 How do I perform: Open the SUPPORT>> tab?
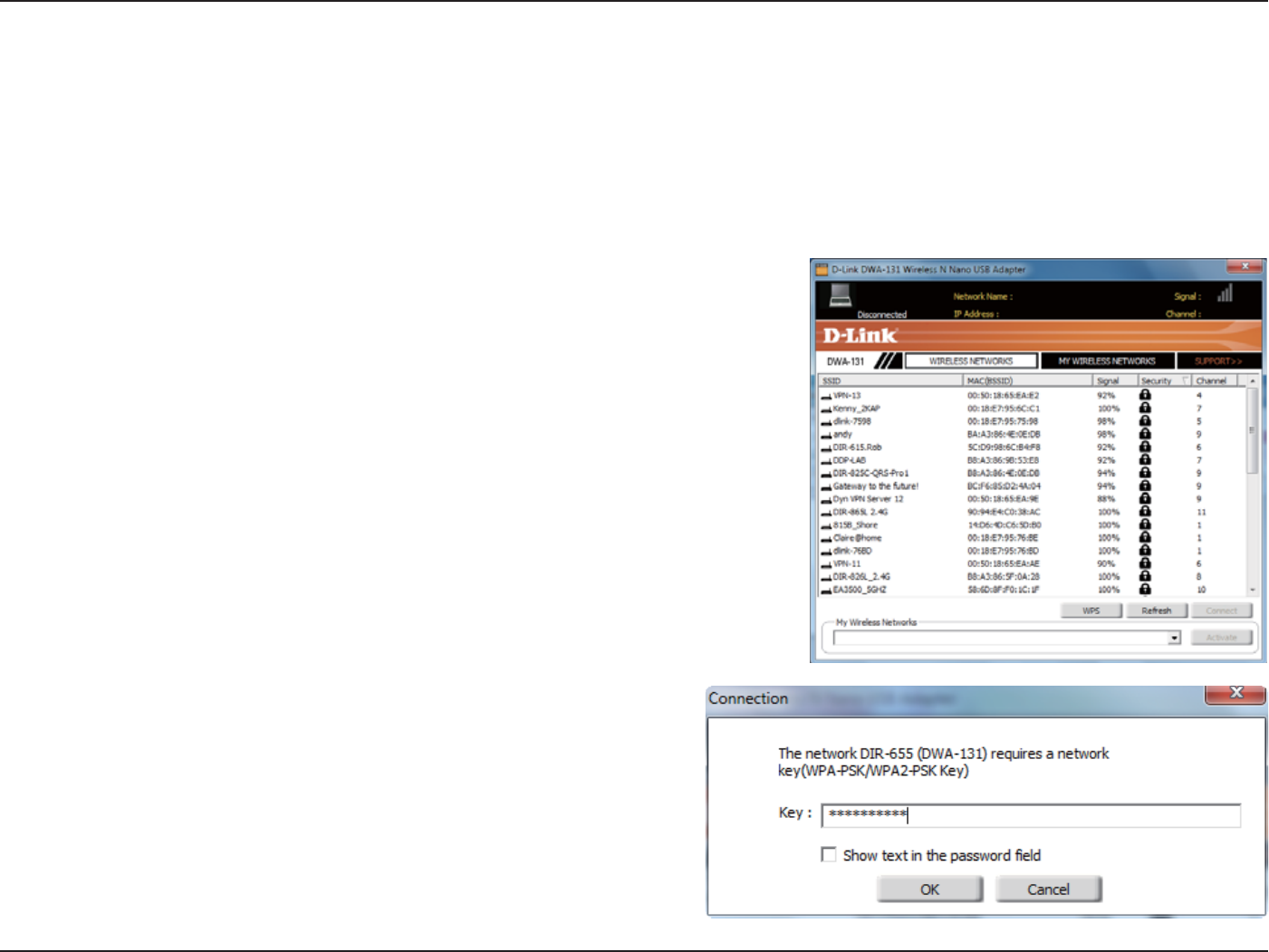pyautogui.click(x=1218, y=361)
